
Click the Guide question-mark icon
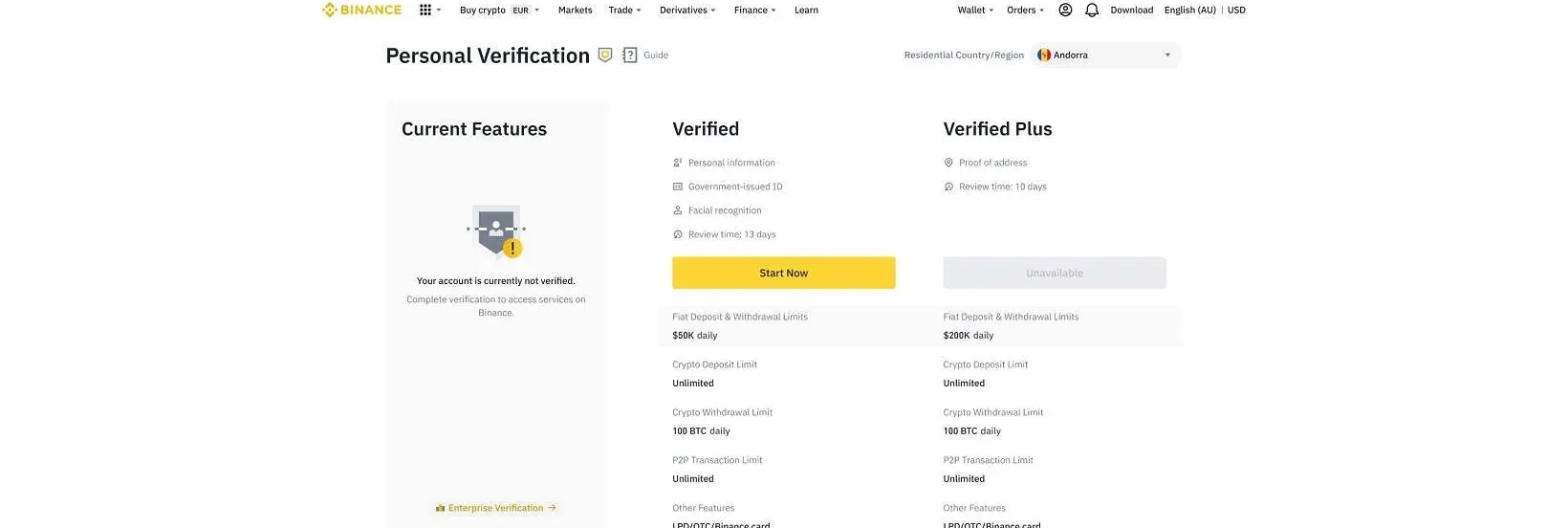coord(630,55)
